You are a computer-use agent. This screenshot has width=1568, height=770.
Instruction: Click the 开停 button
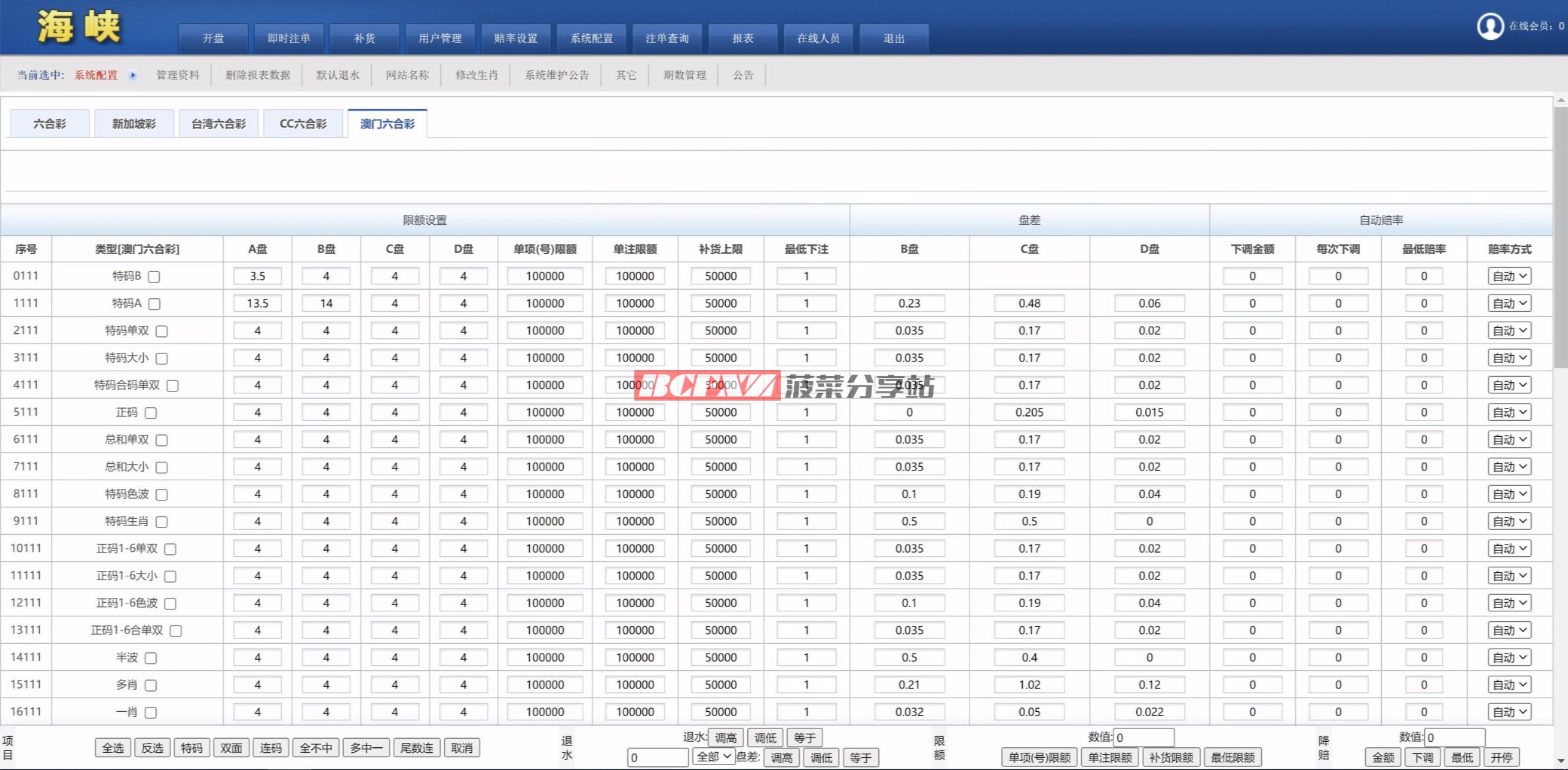point(1501,758)
